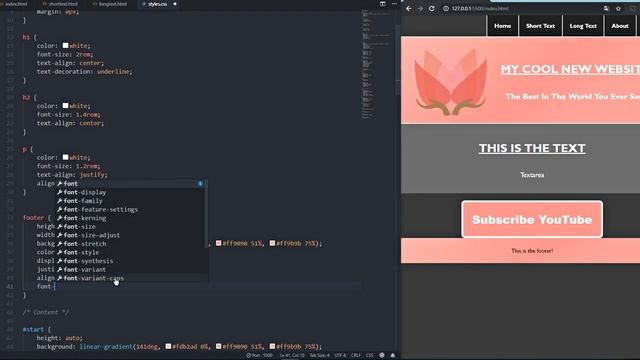Click the unsaved dot on styles.css tab

point(175,4)
